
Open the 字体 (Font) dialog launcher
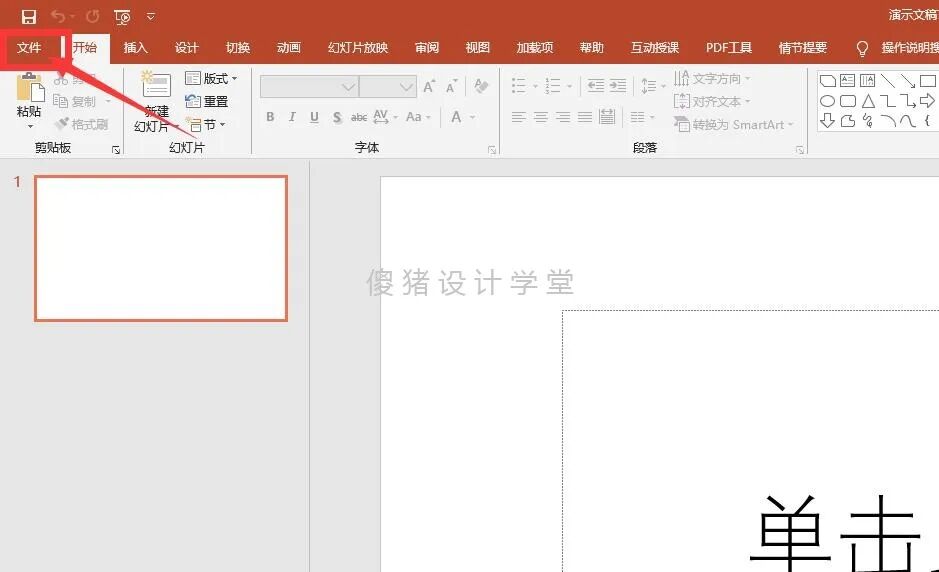492,150
